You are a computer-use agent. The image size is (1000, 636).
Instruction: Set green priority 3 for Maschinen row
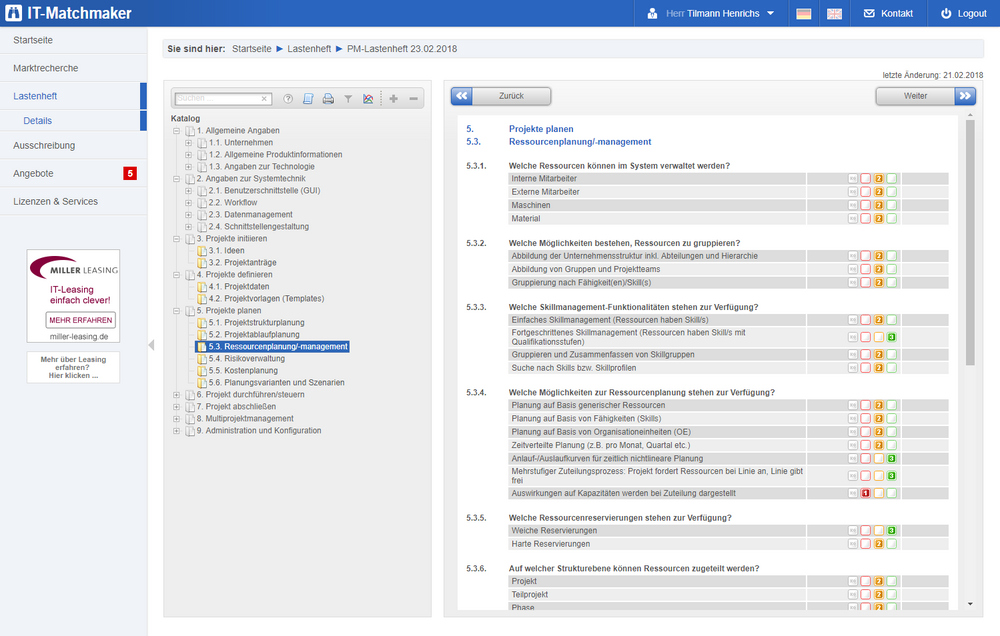click(x=891, y=205)
